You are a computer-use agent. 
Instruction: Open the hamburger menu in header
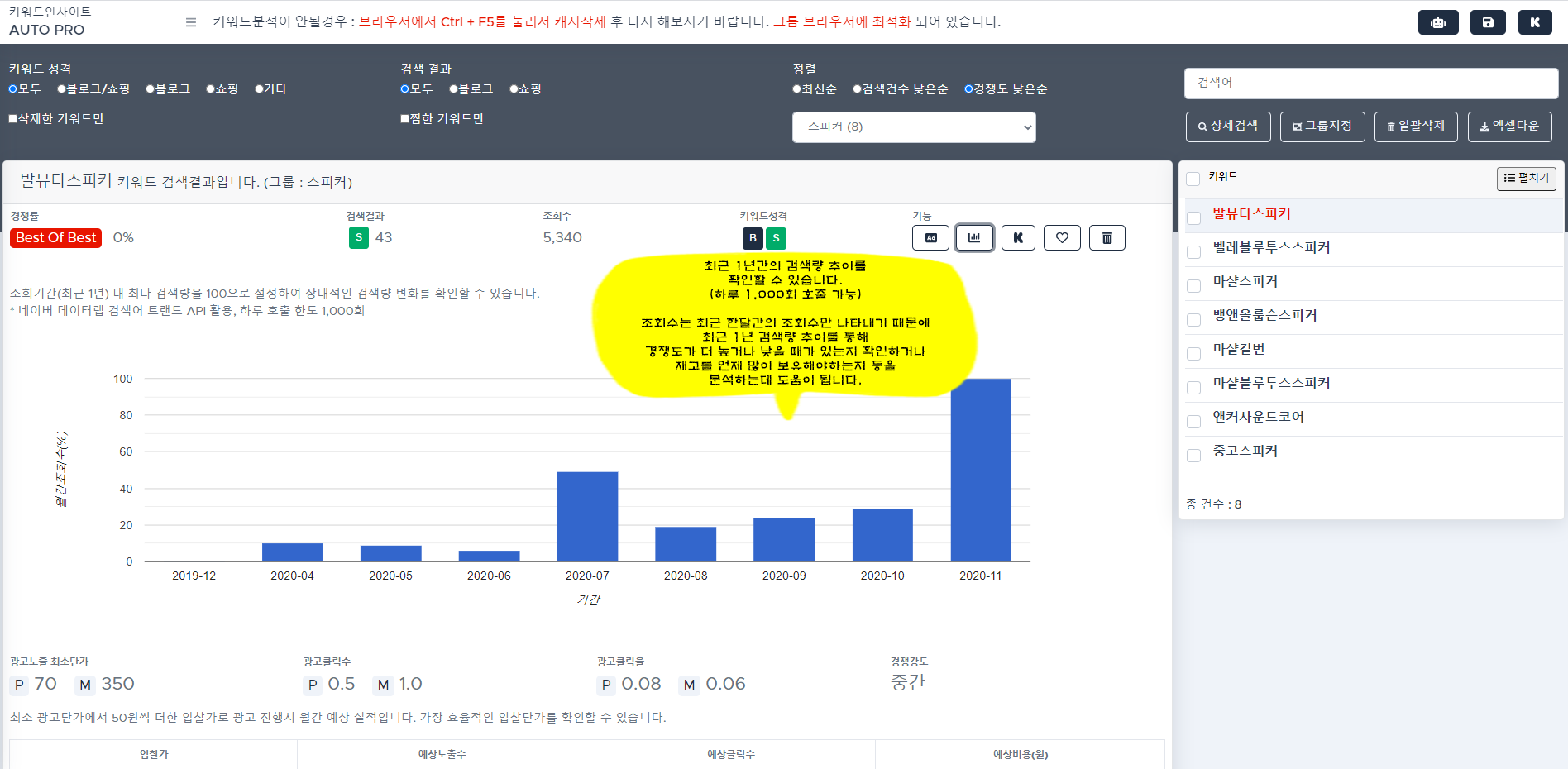point(191,22)
